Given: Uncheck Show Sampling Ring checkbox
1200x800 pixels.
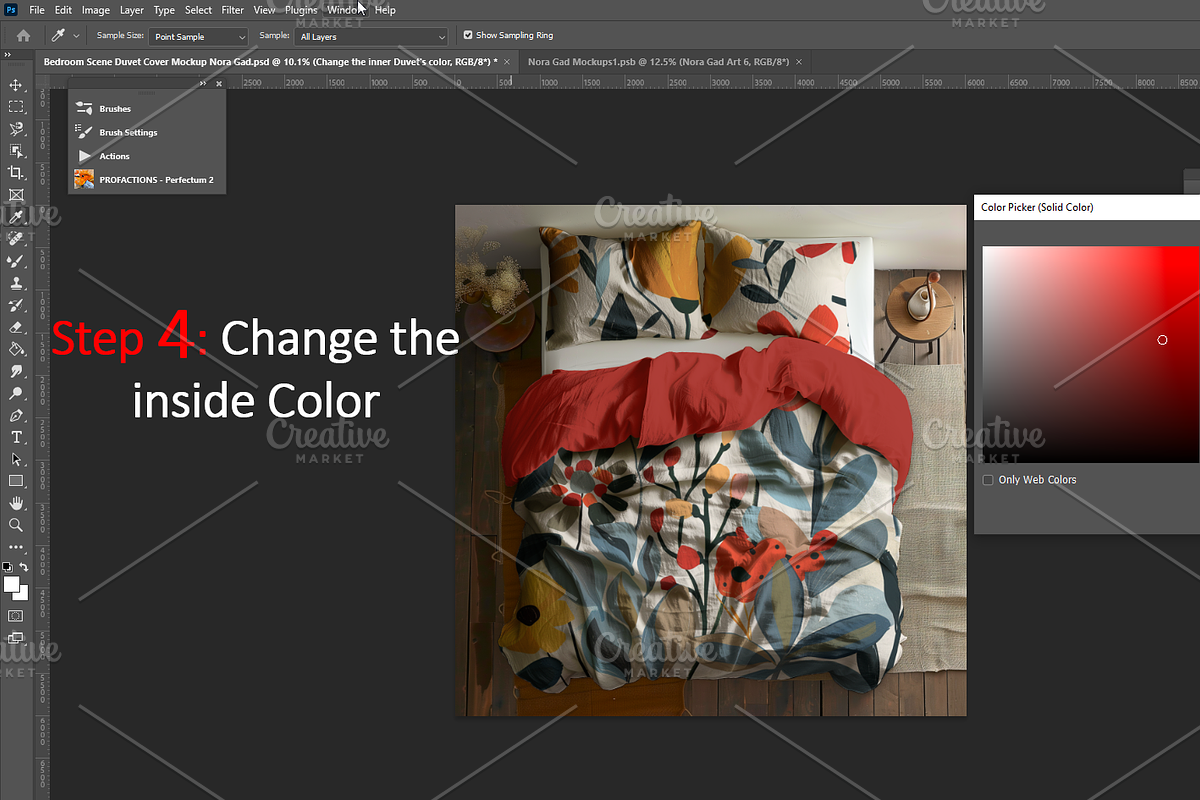Looking at the screenshot, I should (467, 35).
